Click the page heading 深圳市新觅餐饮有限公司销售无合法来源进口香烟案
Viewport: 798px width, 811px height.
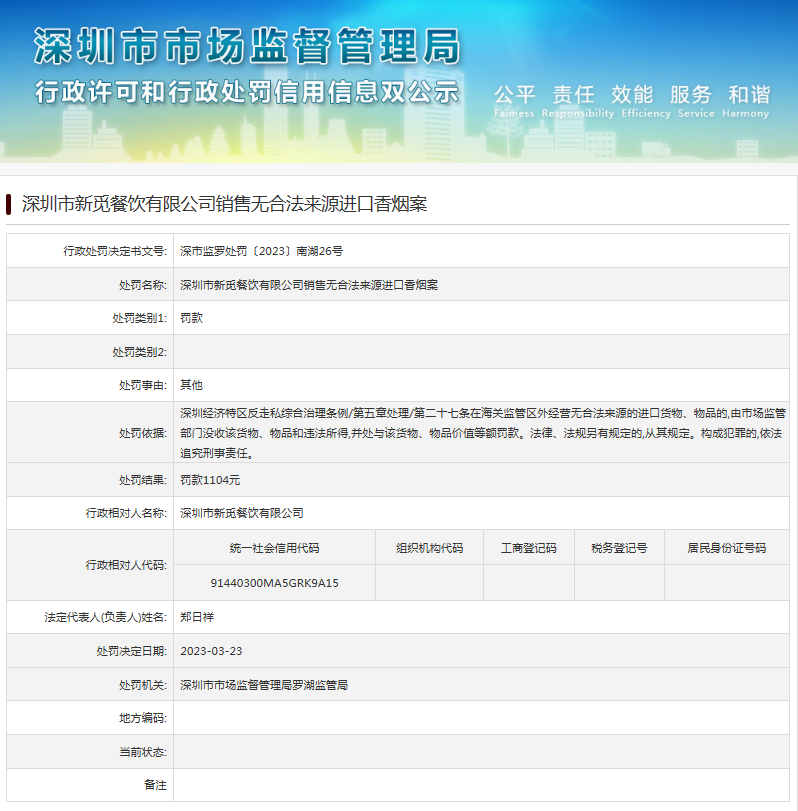pos(224,204)
